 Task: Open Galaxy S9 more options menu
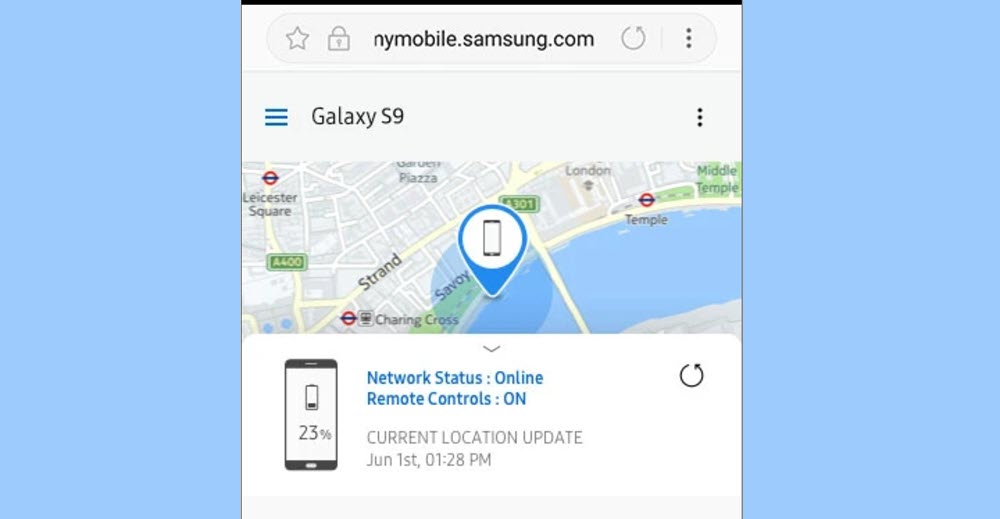point(700,117)
